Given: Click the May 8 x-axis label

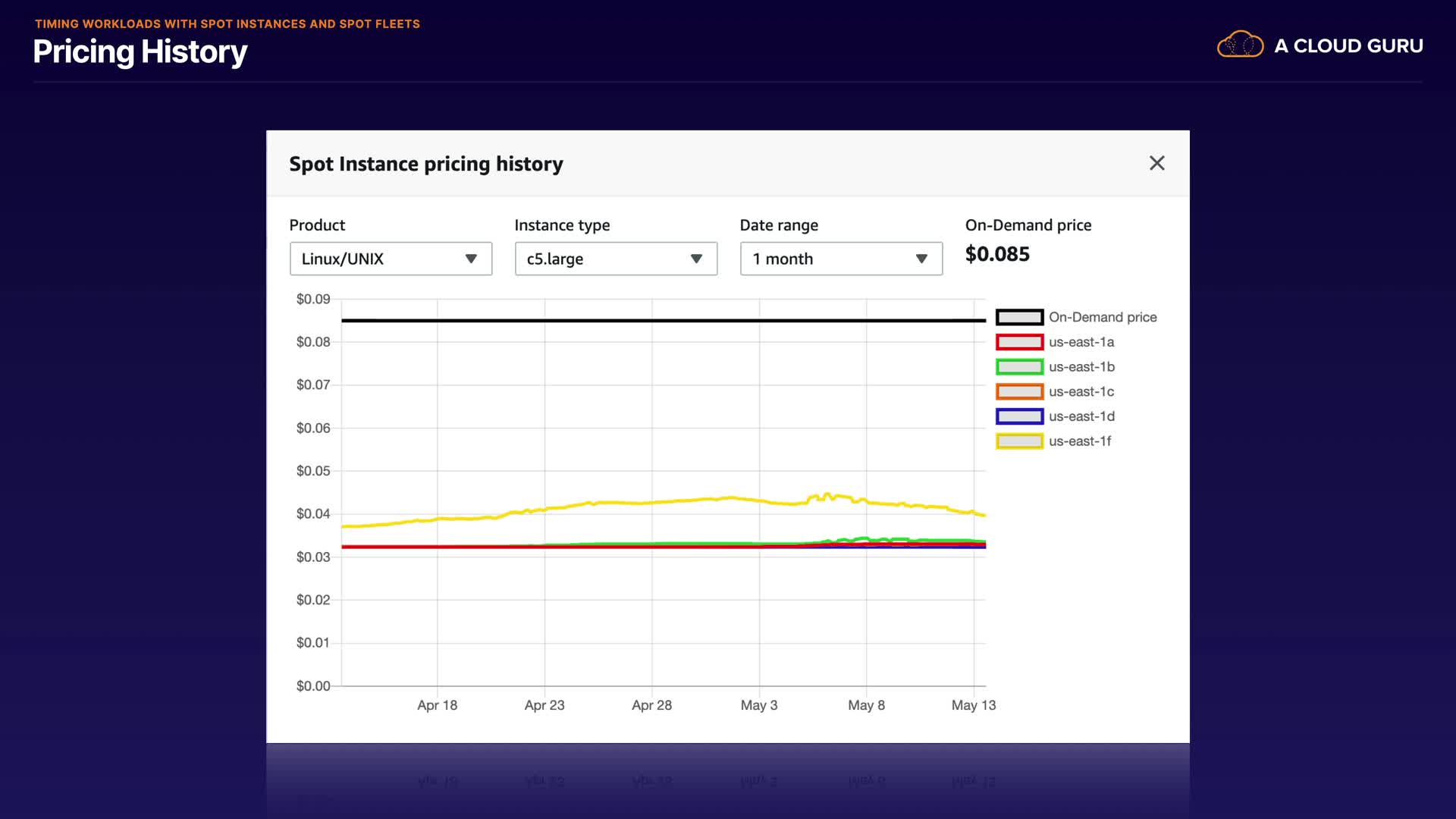Looking at the screenshot, I should (866, 705).
